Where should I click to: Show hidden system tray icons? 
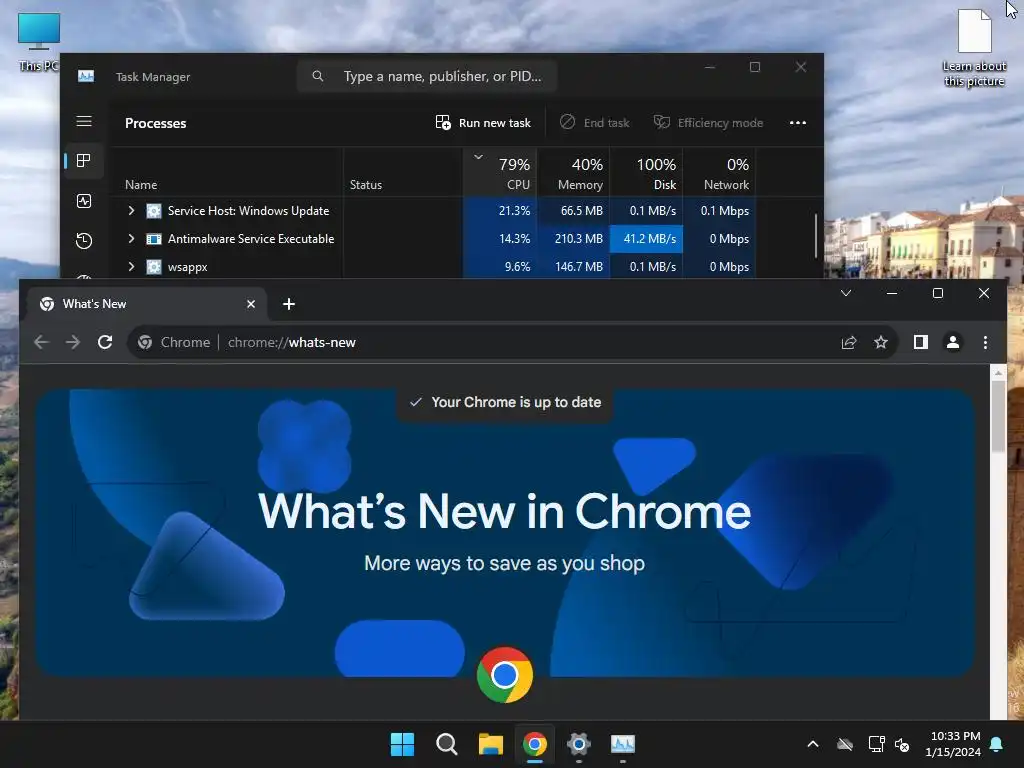pyautogui.click(x=813, y=744)
